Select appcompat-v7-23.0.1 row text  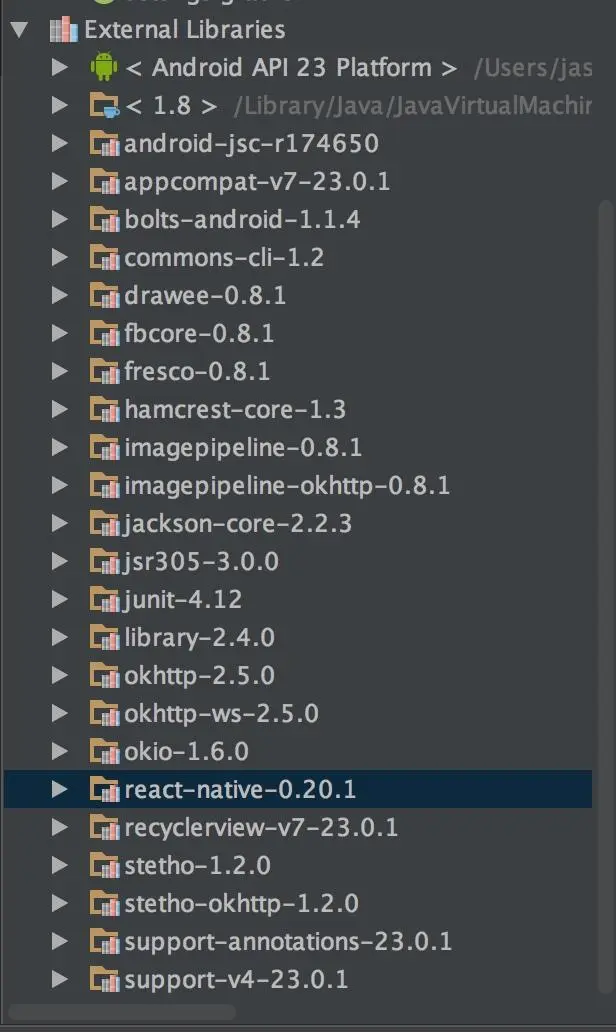pyautogui.click(x=257, y=182)
